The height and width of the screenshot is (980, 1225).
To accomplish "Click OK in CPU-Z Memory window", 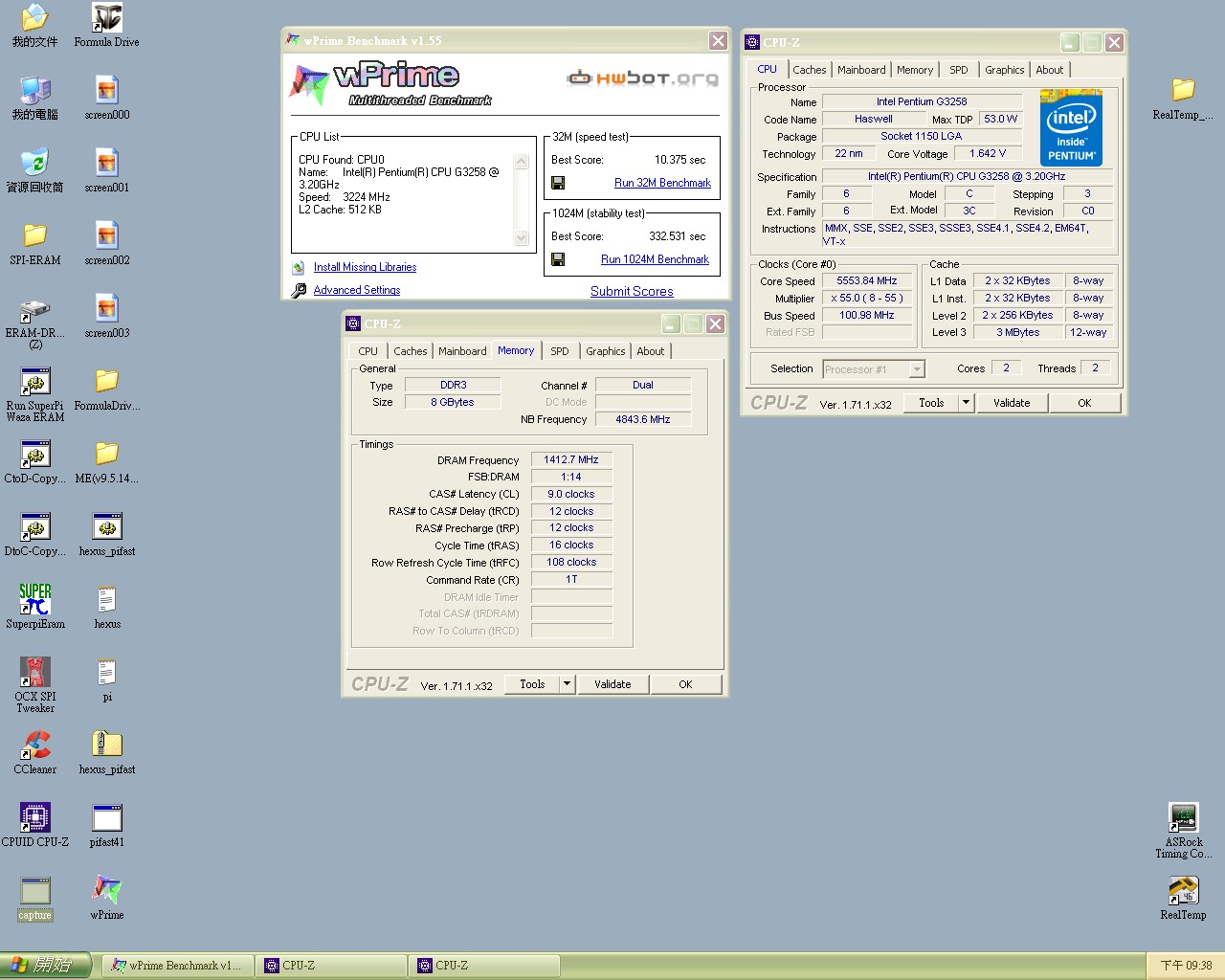I will click(685, 684).
